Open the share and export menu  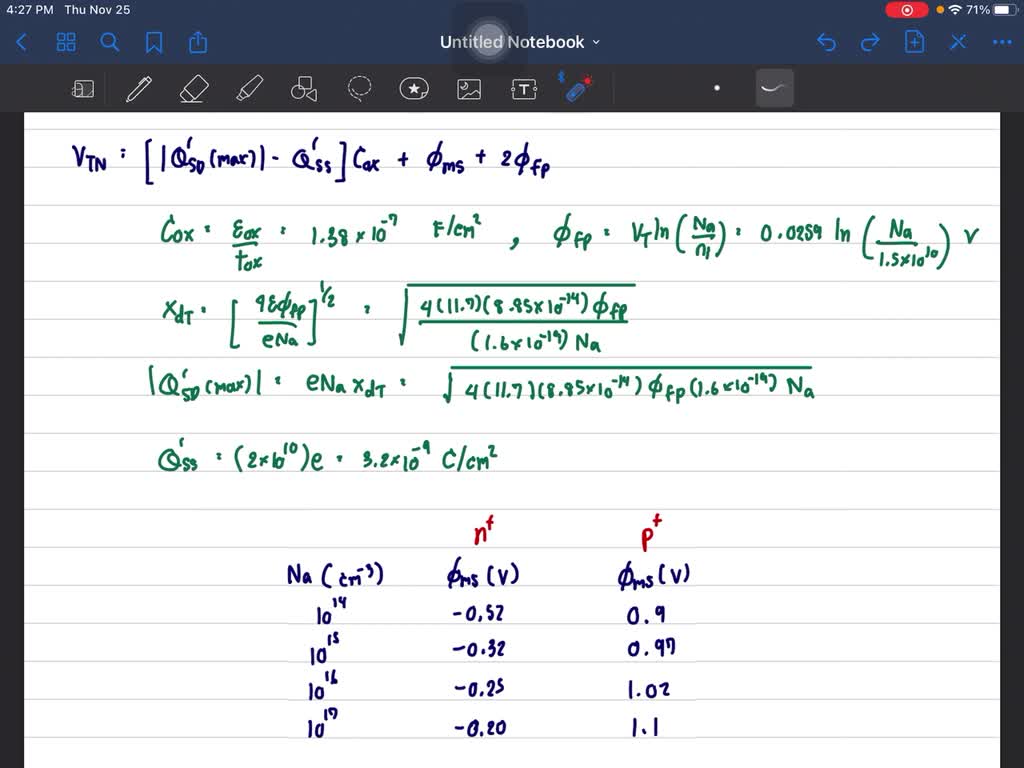tap(198, 42)
